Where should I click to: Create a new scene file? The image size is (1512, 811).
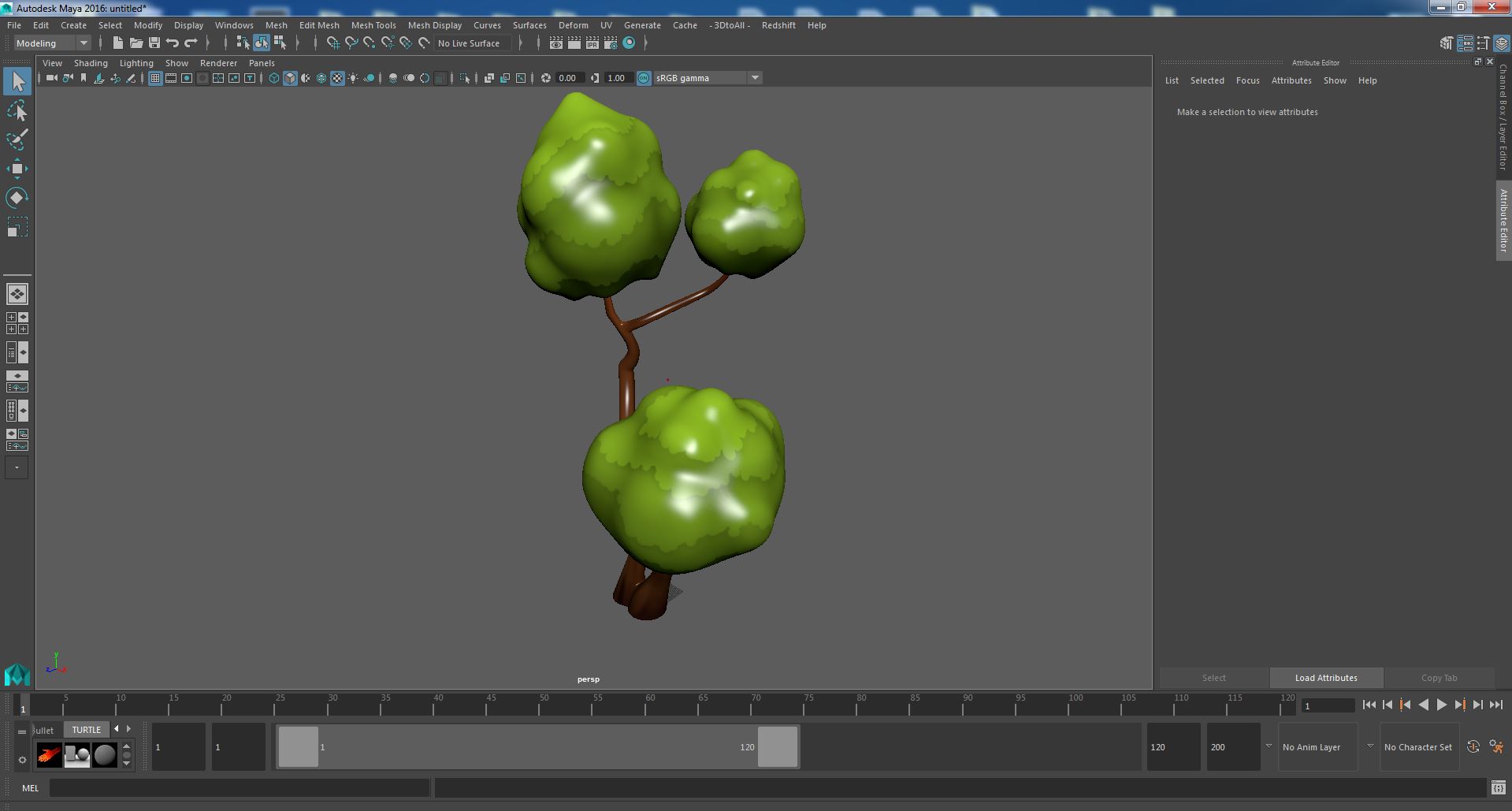tap(118, 43)
